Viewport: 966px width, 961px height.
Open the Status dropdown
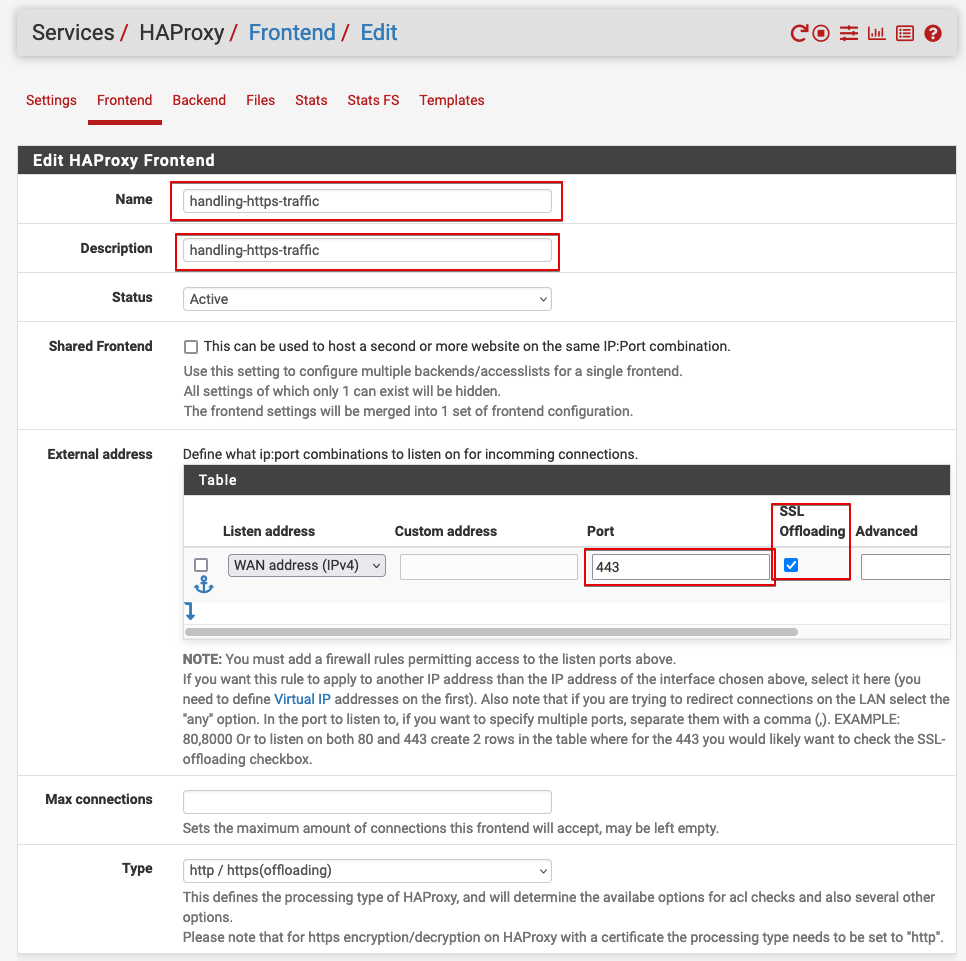367,299
